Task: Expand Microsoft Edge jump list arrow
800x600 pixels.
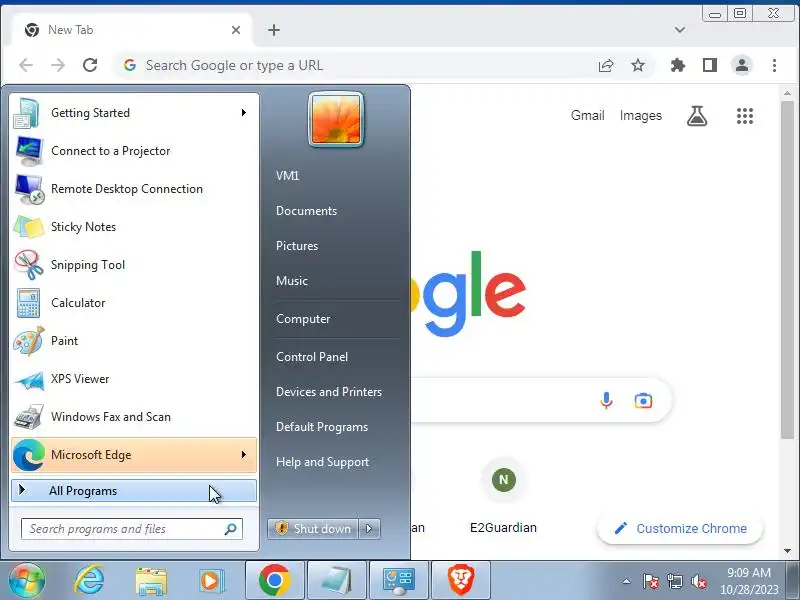Action: (x=244, y=455)
